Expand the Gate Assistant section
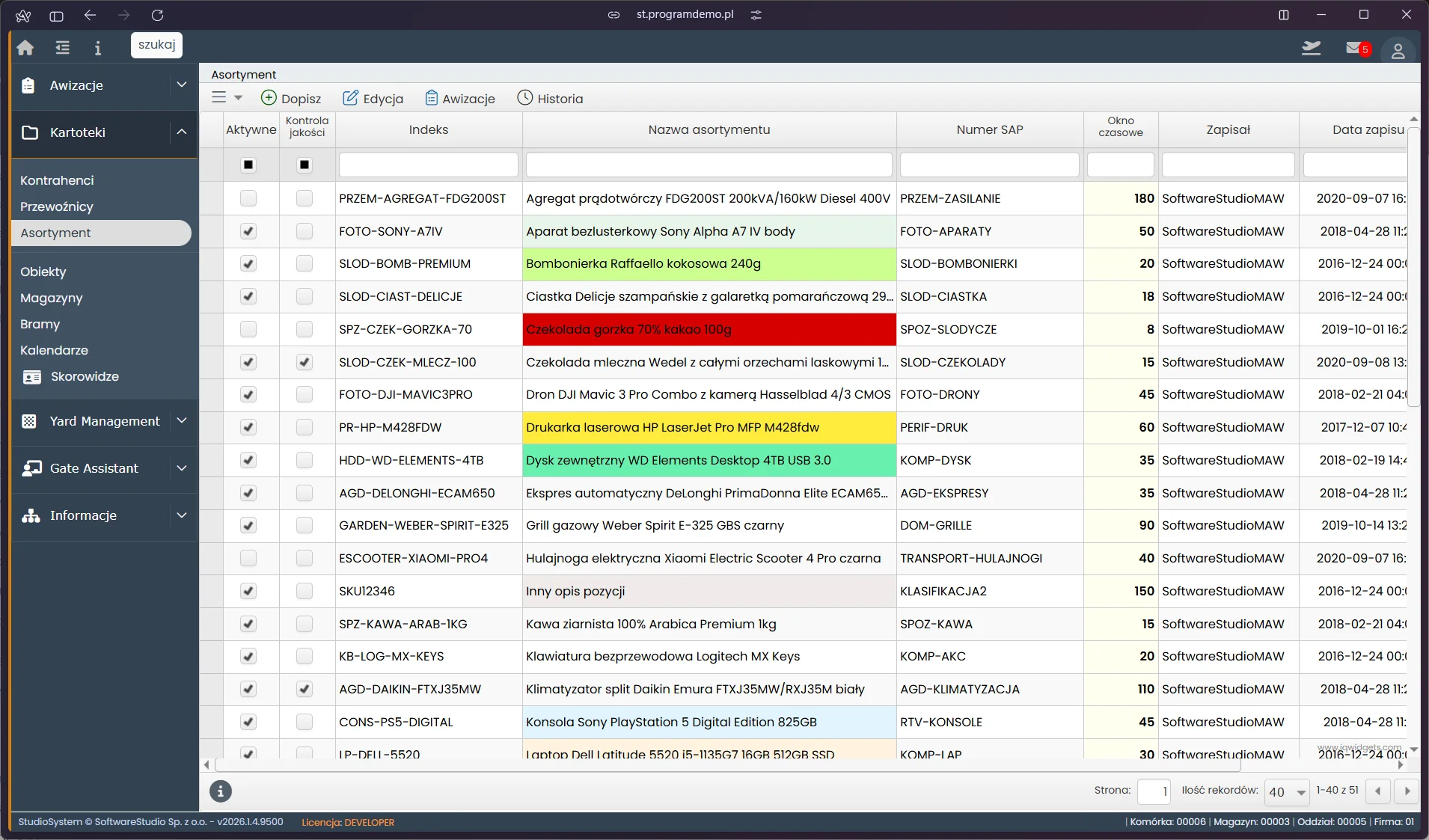 pyautogui.click(x=182, y=467)
